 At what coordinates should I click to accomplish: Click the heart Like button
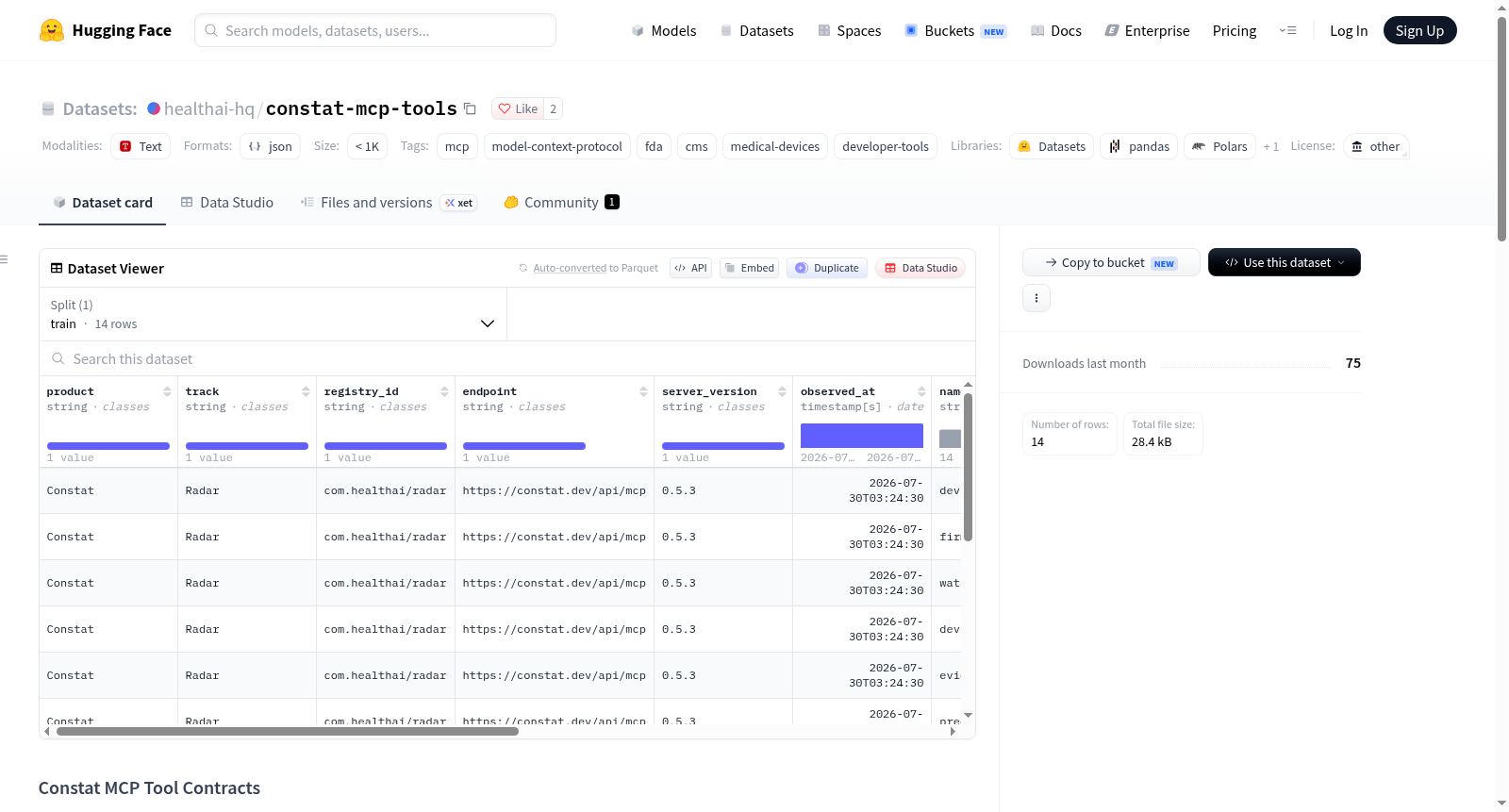click(x=518, y=108)
